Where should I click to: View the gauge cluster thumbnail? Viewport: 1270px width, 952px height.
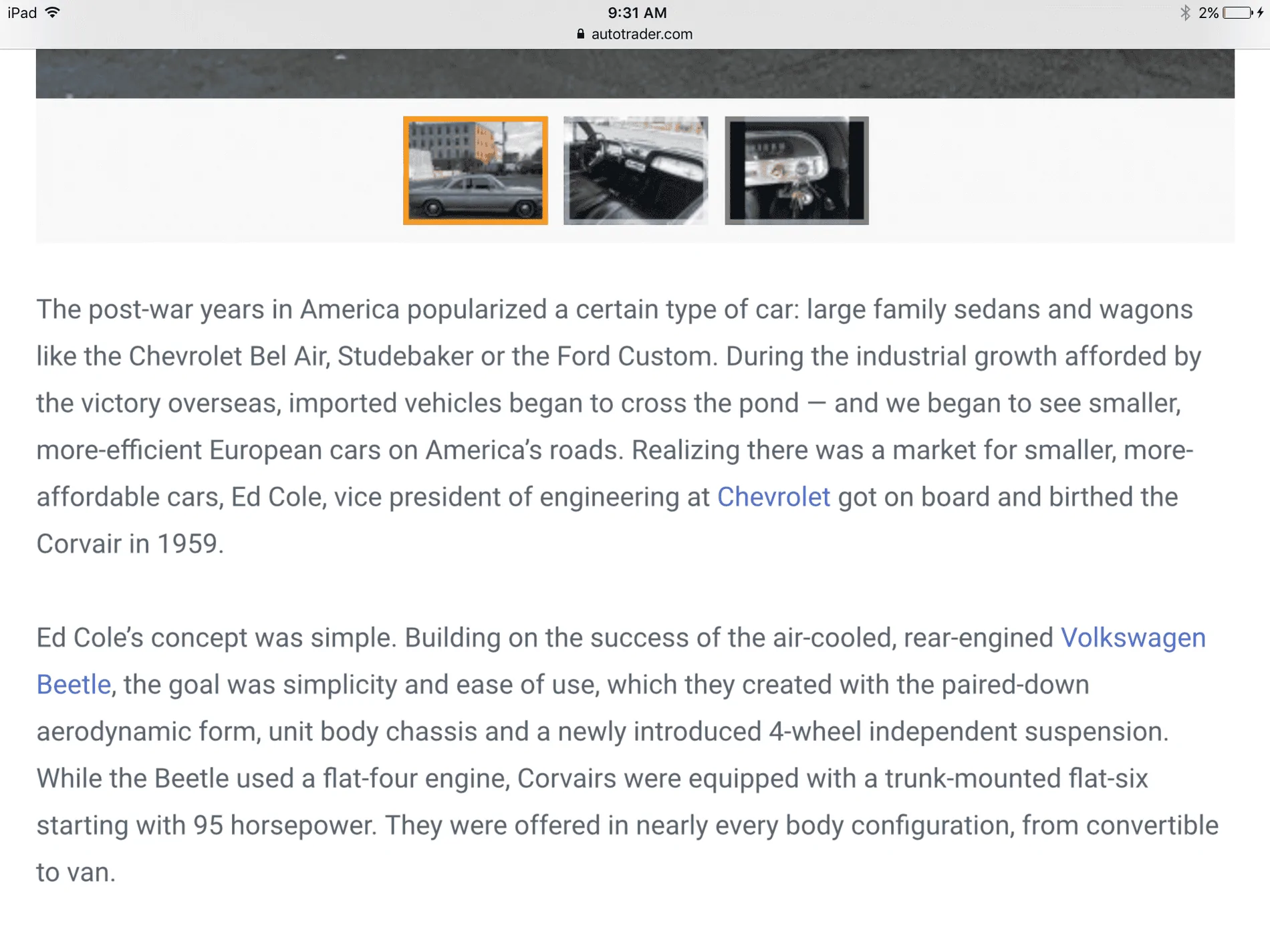pyautogui.click(x=797, y=170)
